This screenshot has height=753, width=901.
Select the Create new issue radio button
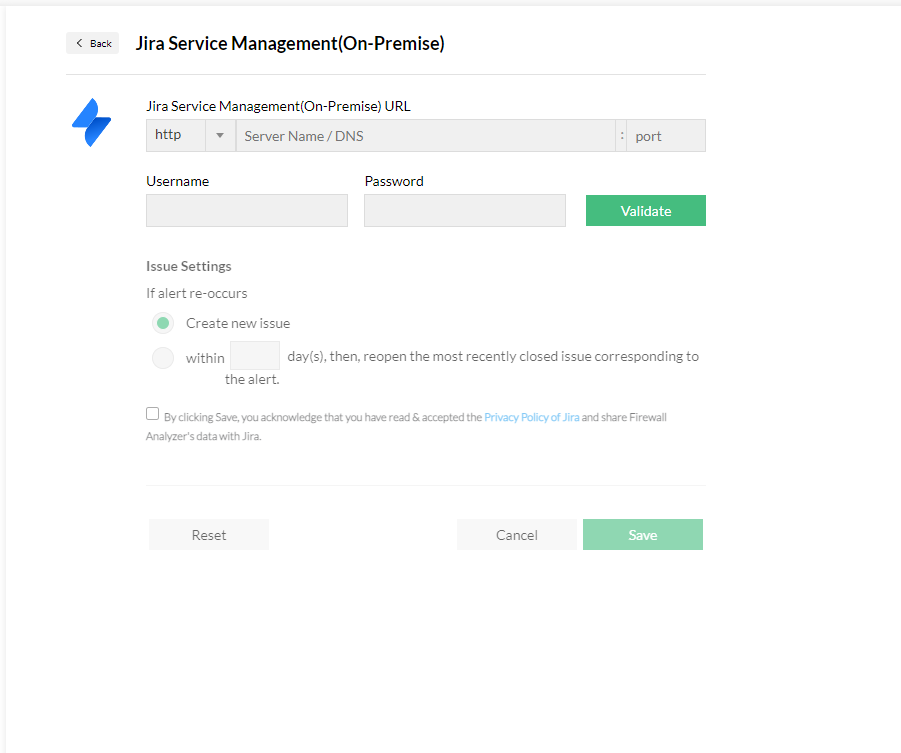click(x=163, y=323)
